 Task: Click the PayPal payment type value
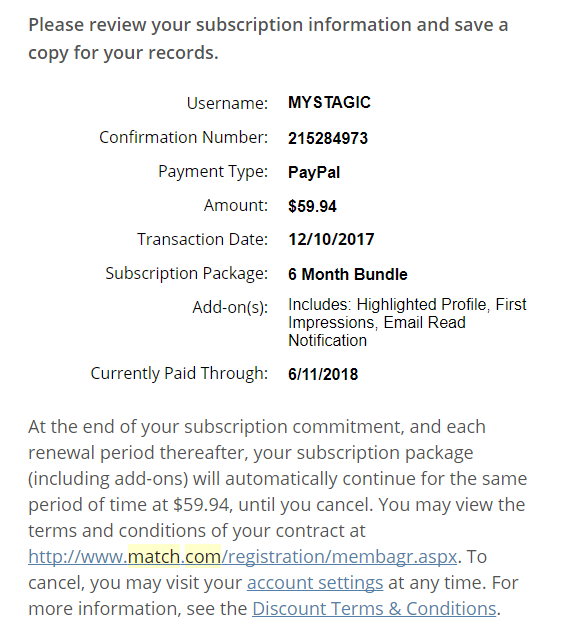pyautogui.click(x=314, y=173)
